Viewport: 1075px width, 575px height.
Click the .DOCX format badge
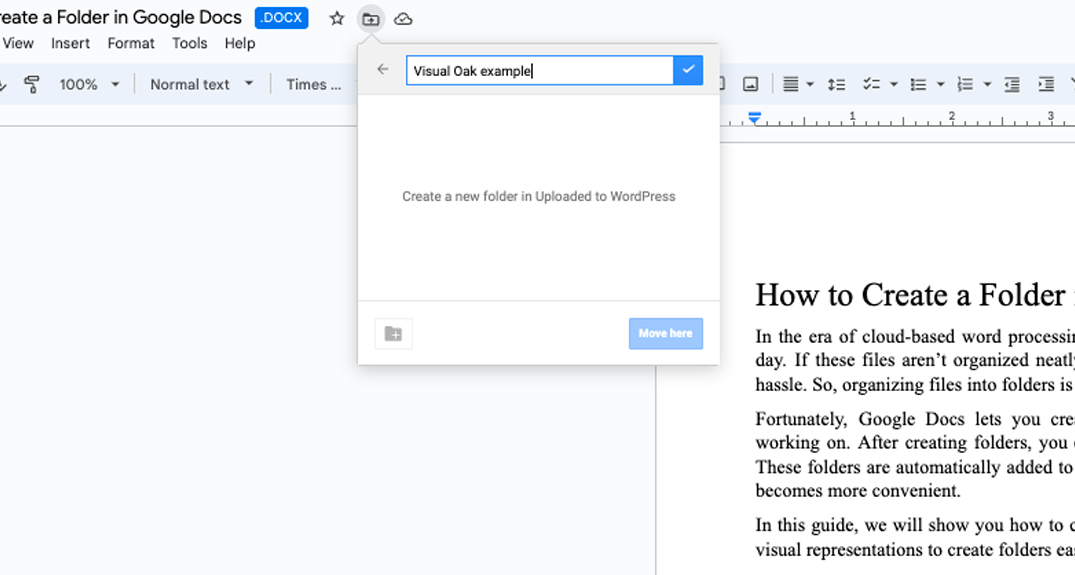tap(281, 18)
